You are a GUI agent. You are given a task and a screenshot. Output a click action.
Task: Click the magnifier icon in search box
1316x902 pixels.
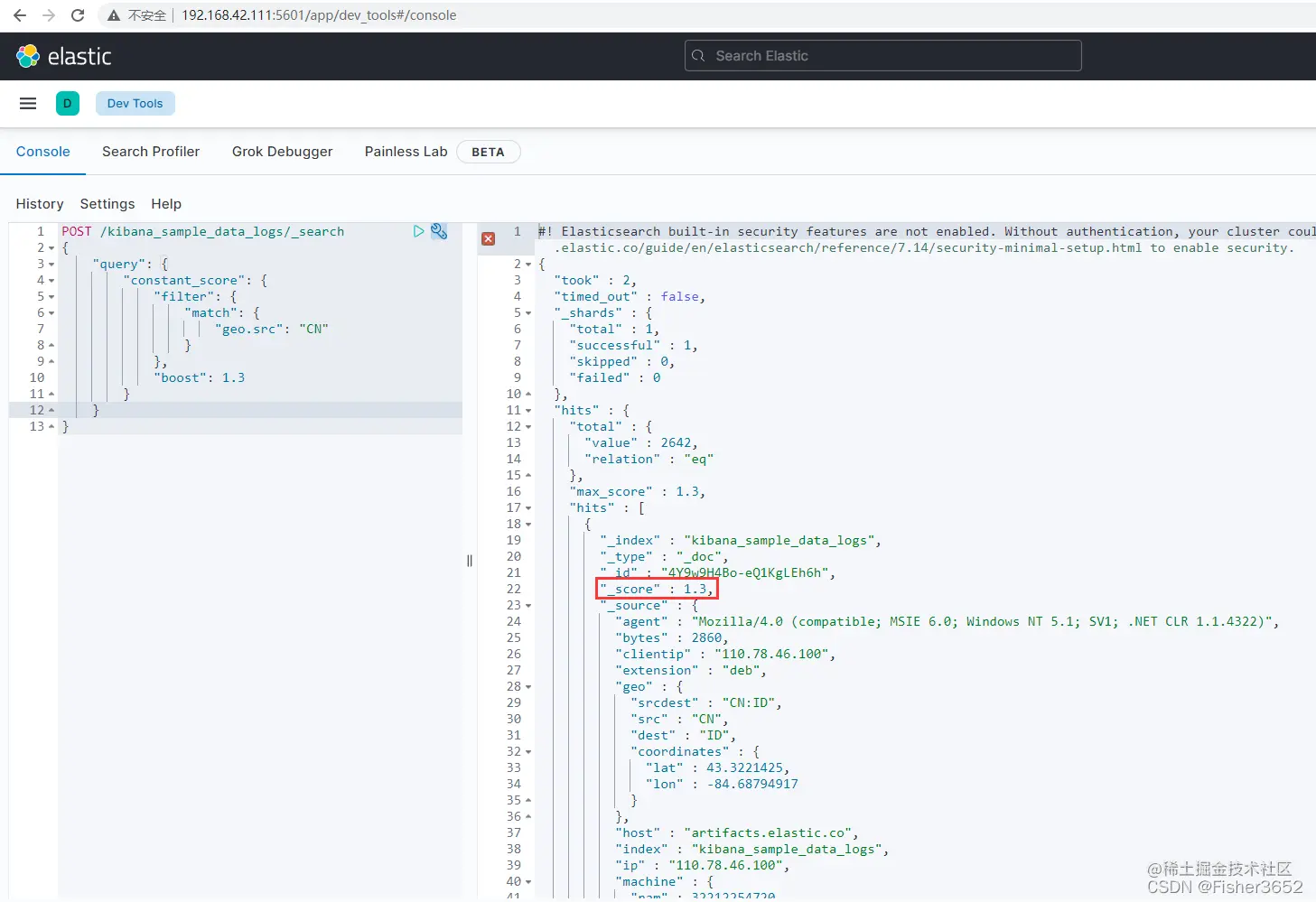(x=698, y=56)
